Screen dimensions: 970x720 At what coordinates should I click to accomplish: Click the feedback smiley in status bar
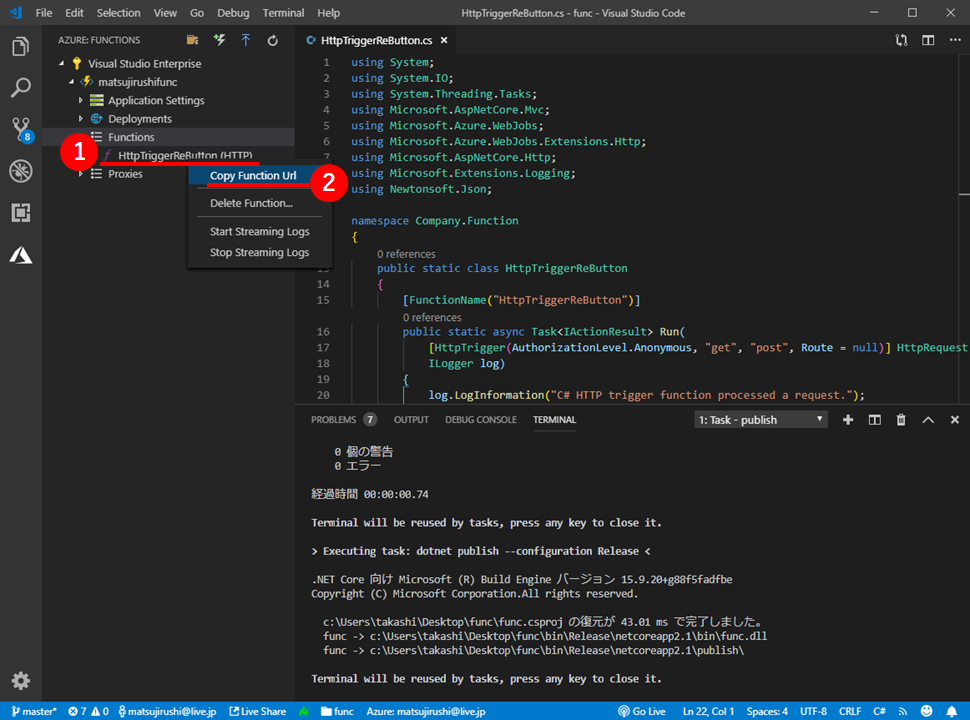click(926, 711)
